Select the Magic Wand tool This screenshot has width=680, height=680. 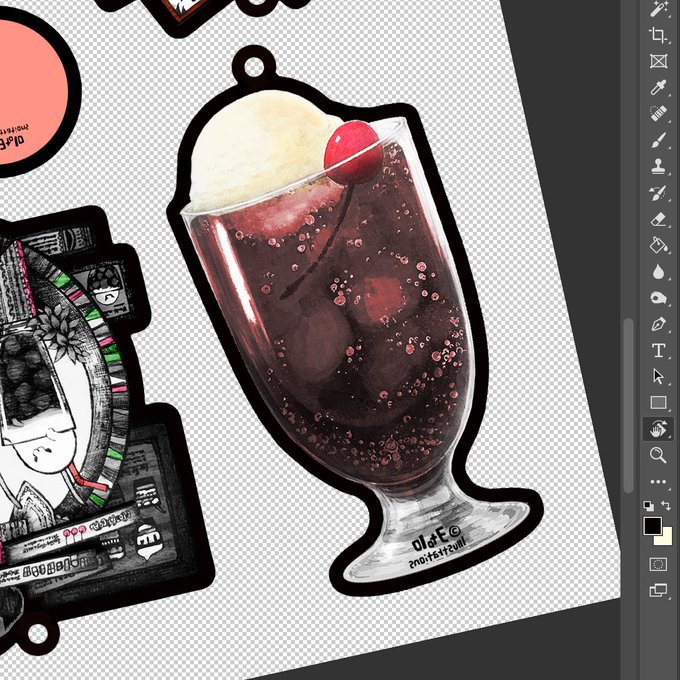coord(658,9)
